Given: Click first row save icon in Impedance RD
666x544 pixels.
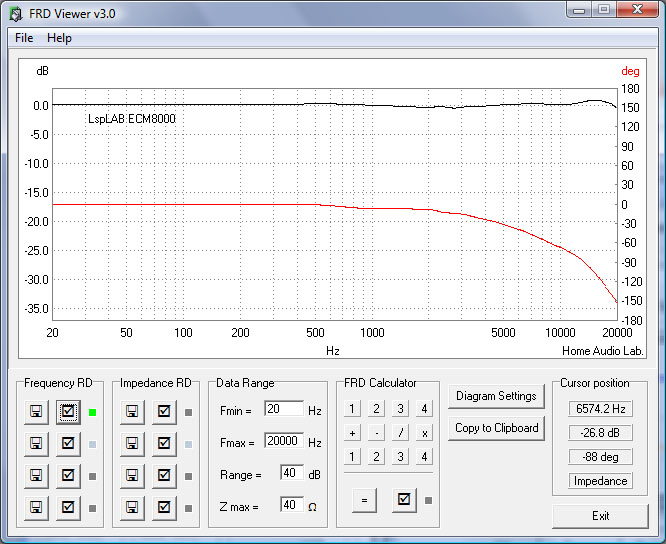Looking at the screenshot, I should 132,412.
